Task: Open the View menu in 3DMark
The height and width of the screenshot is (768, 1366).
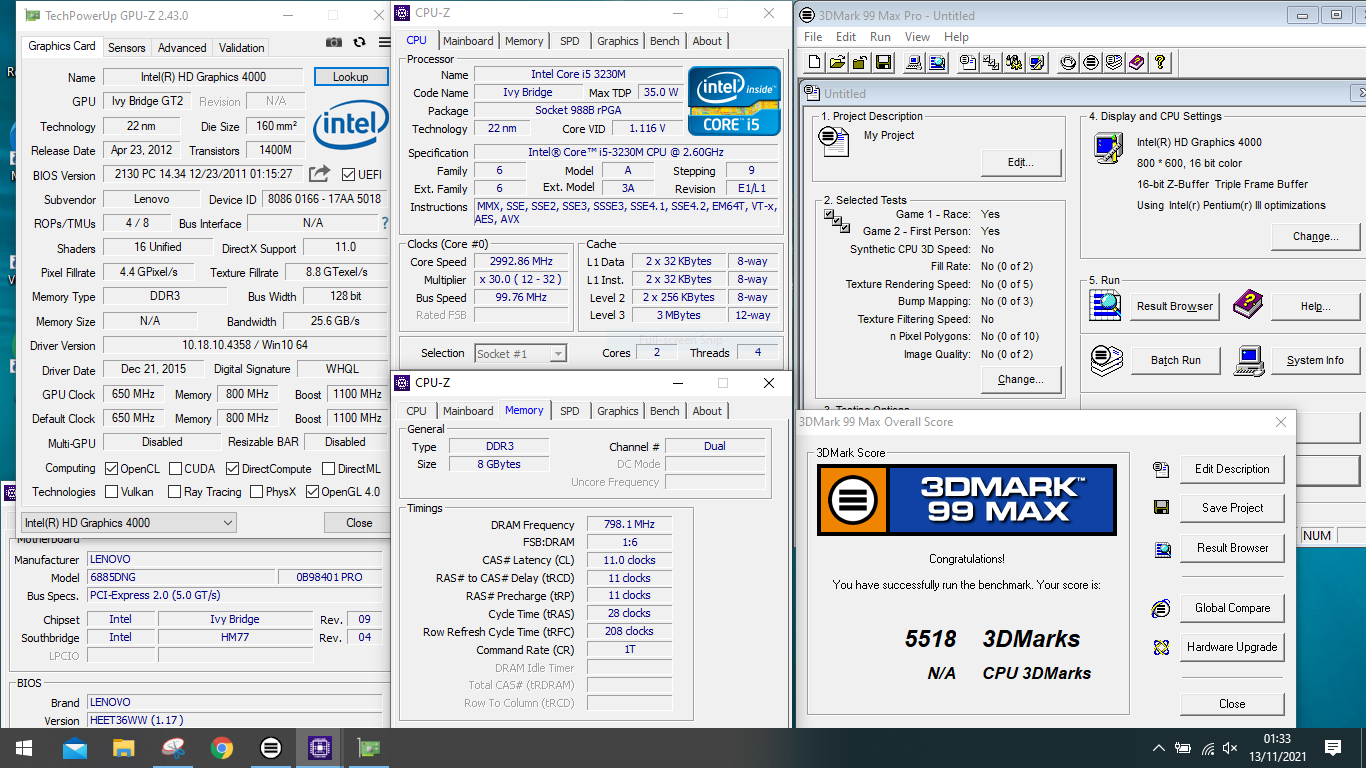Action: (x=917, y=37)
